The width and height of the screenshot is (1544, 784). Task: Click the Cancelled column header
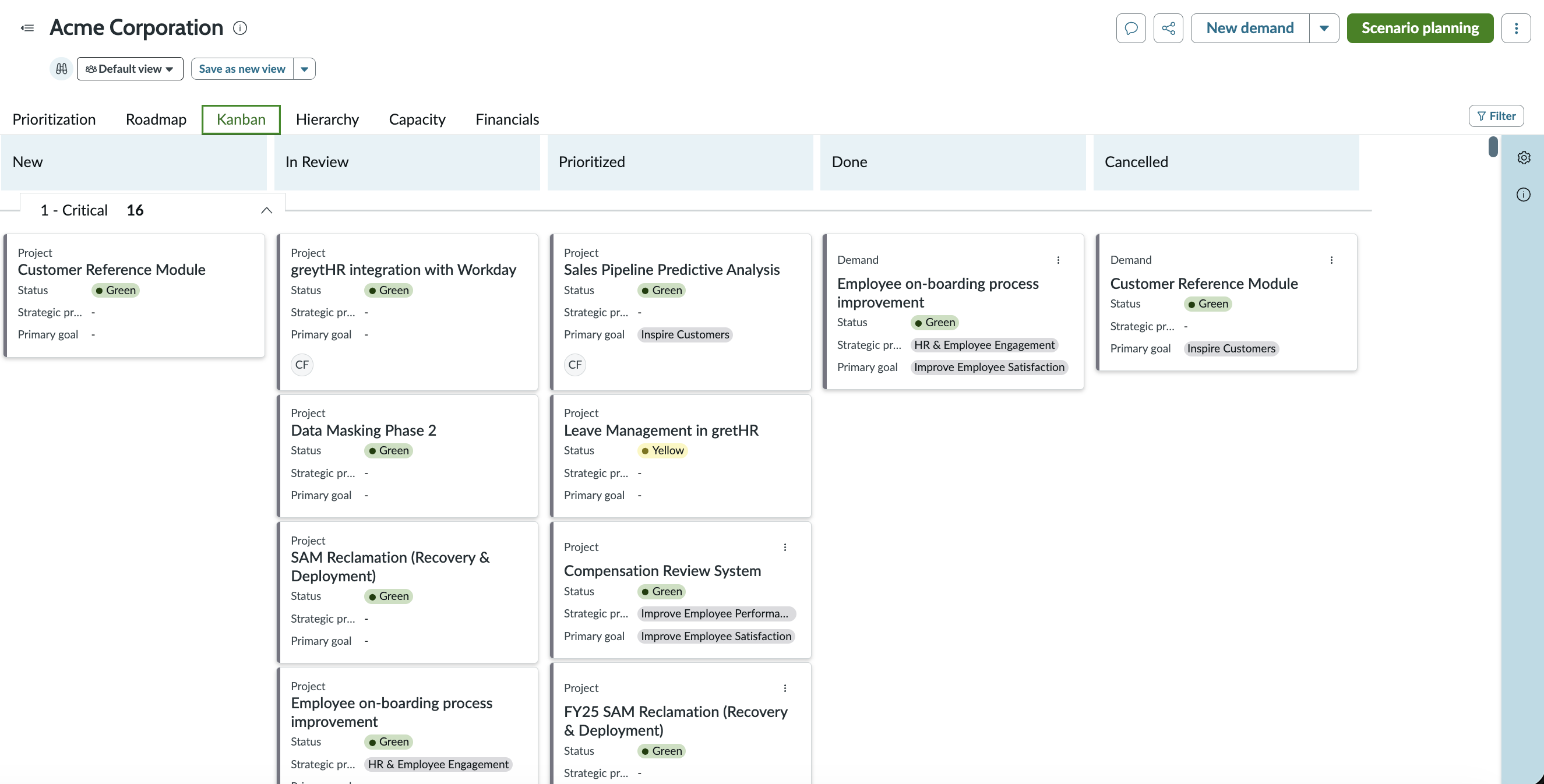tap(1226, 163)
